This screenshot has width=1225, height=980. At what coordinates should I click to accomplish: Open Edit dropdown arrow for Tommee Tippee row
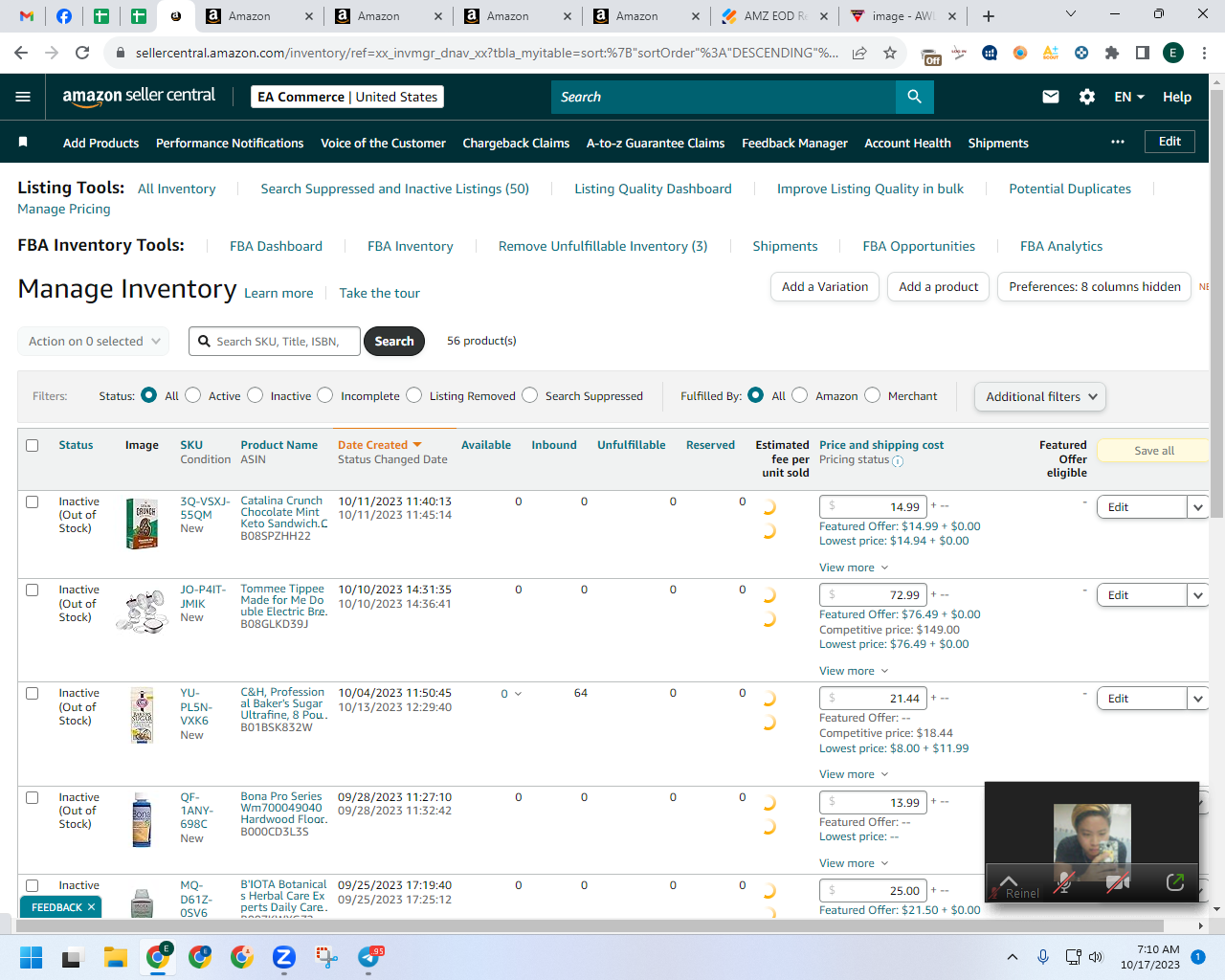point(1198,595)
